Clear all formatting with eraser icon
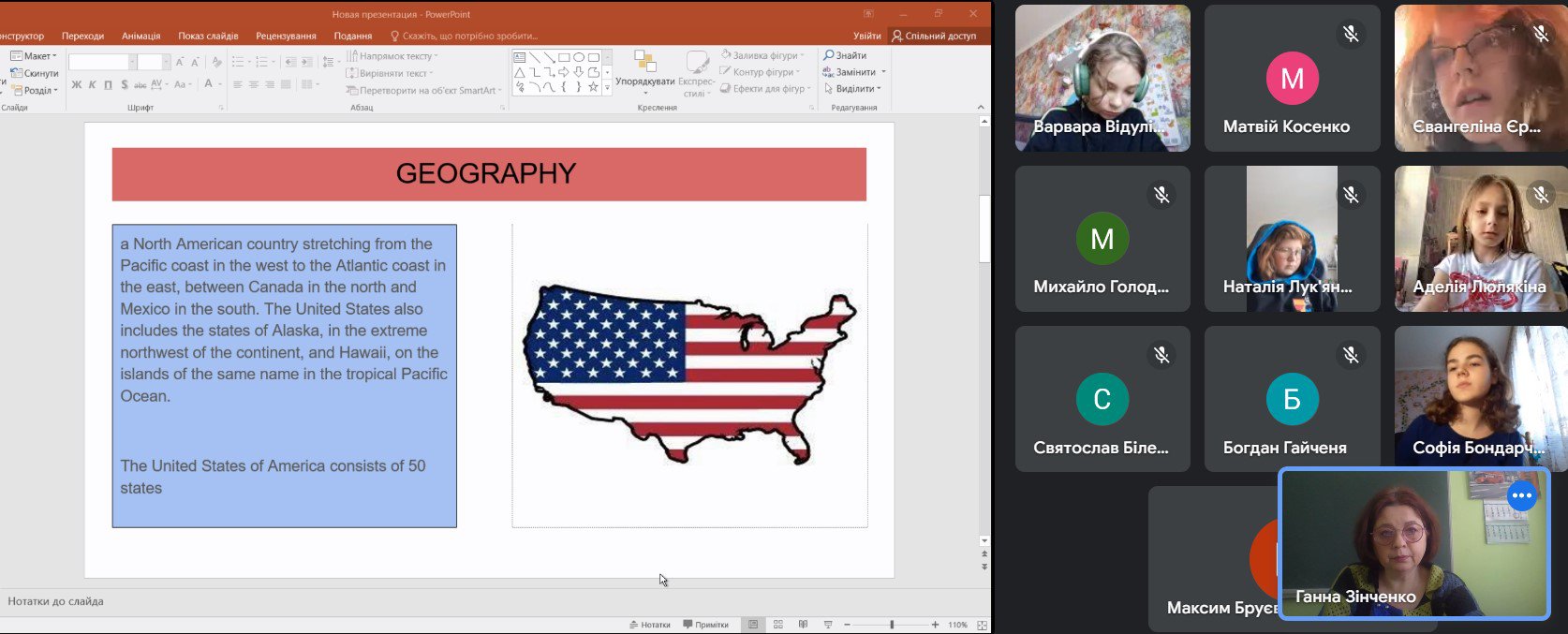1568x634 pixels. (x=216, y=62)
